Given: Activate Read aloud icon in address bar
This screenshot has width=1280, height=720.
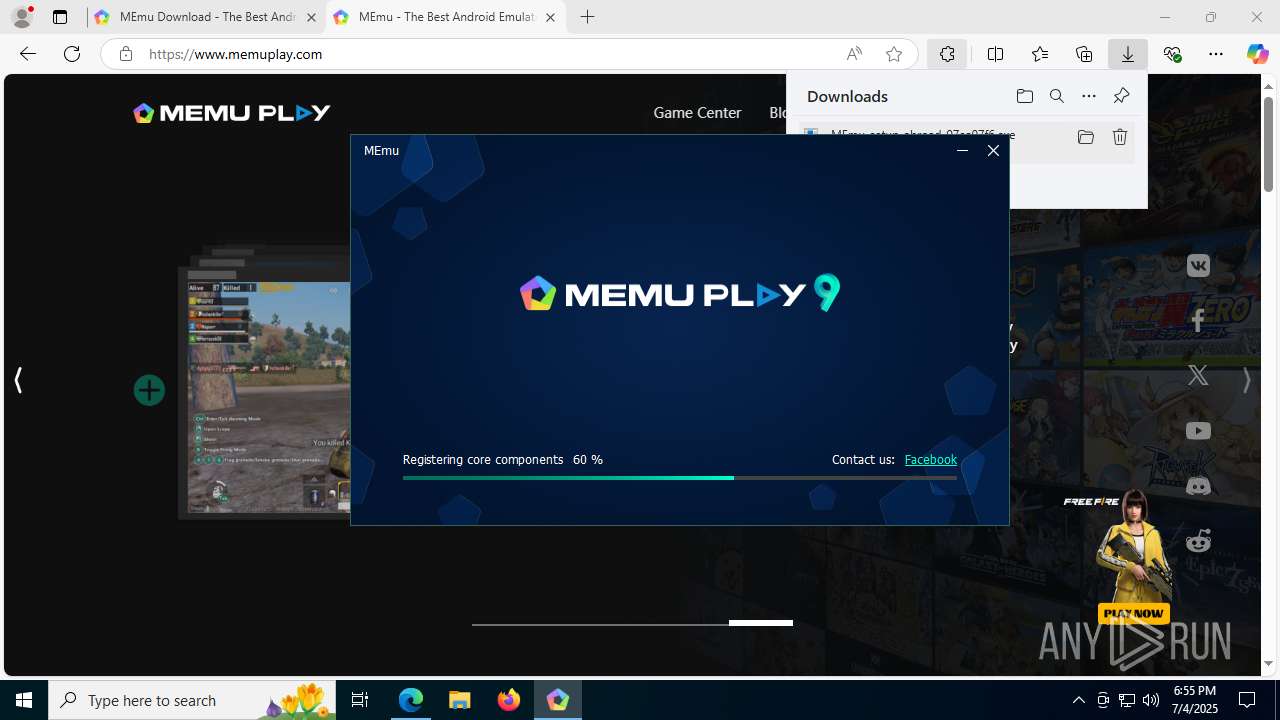Looking at the screenshot, I should (x=854, y=54).
